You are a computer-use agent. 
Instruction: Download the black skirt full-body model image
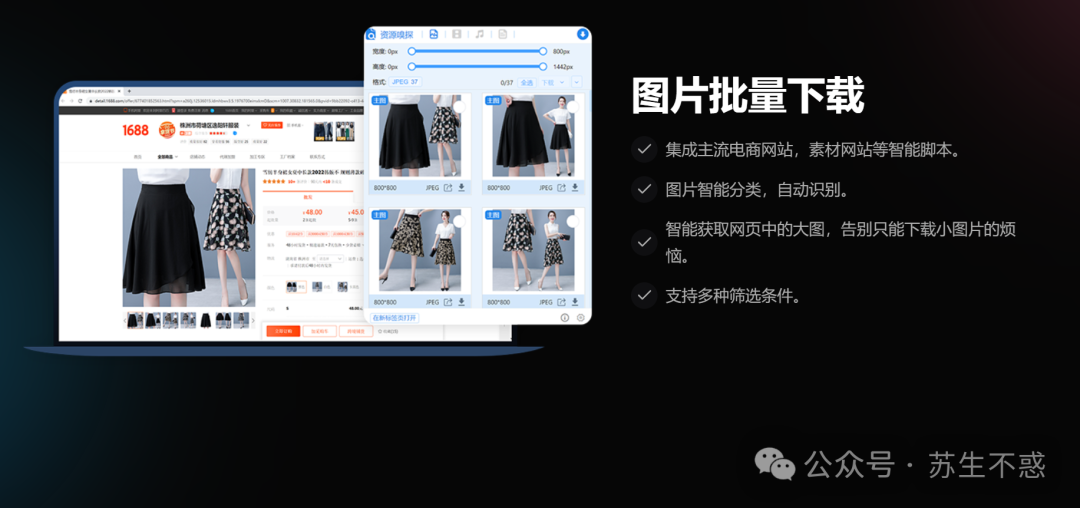point(575,187)
